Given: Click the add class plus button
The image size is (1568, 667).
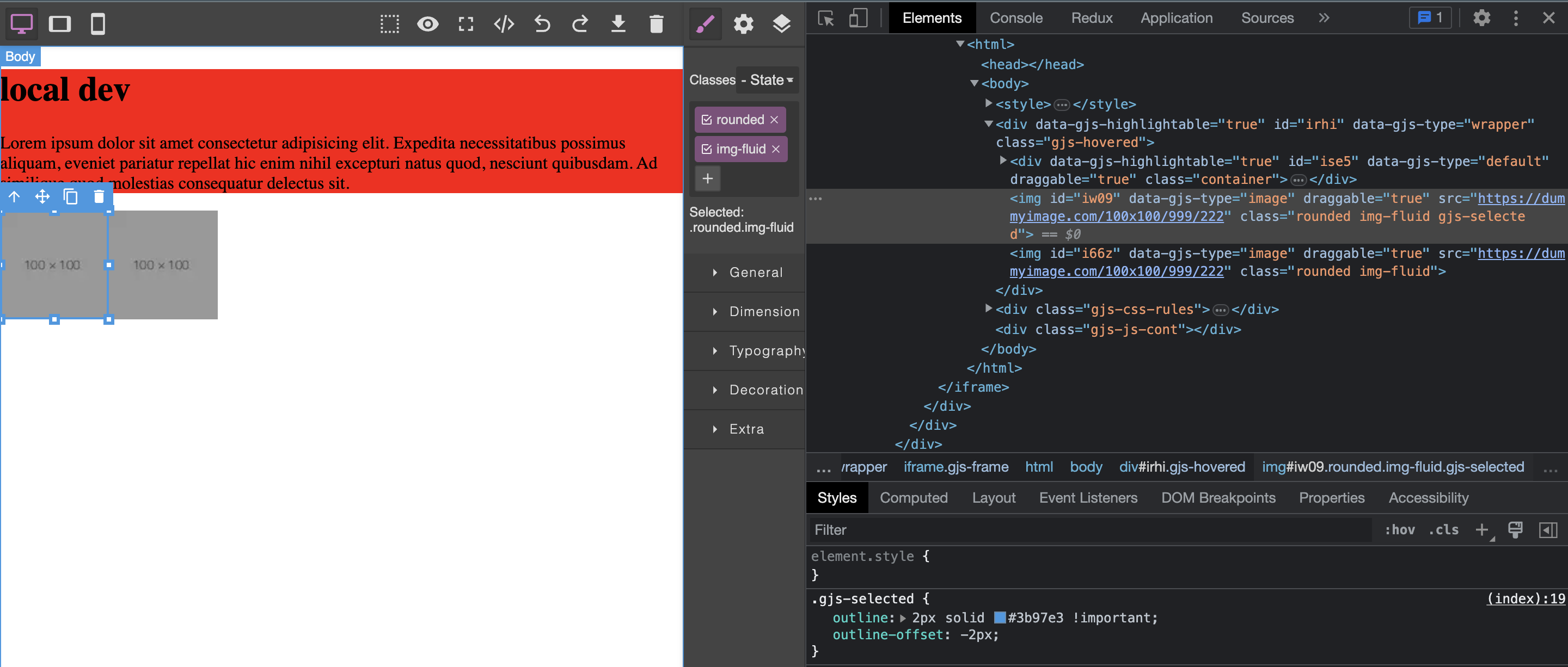Looking at the screenshot, I should pyautogui.click(x=707, y=179).
